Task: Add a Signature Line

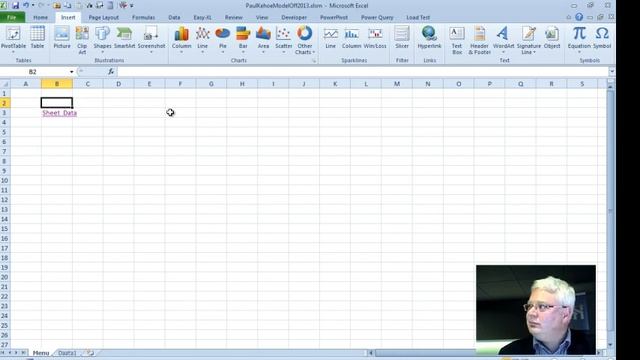Action: pyautogui.click(x=529, y=40)
